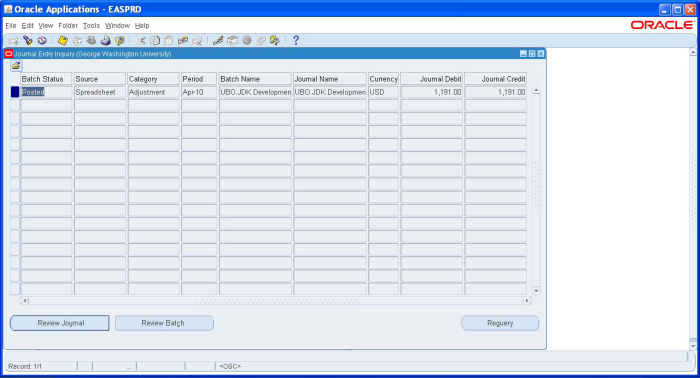This screenshot has width=700, height=378.
Task: Click the grid's horizontal scrollbar left arrow
Action: click(25, 301)
